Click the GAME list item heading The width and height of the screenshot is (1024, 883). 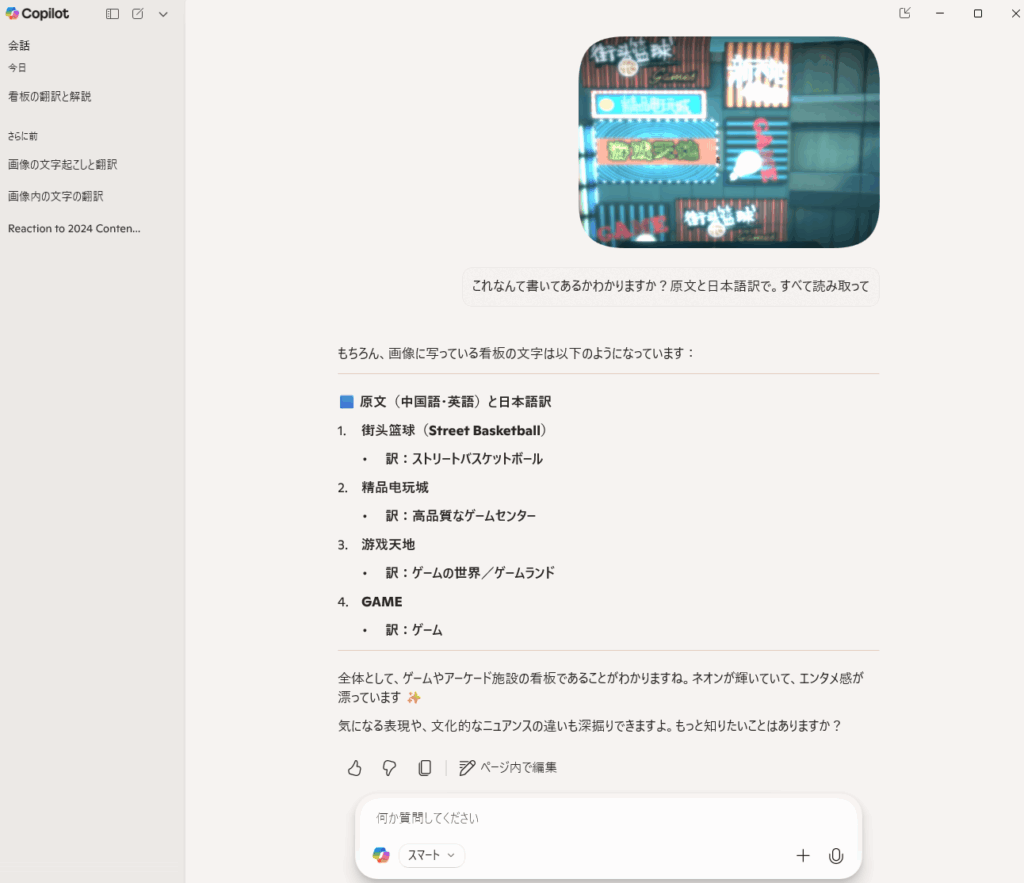[x=381, y=602]
